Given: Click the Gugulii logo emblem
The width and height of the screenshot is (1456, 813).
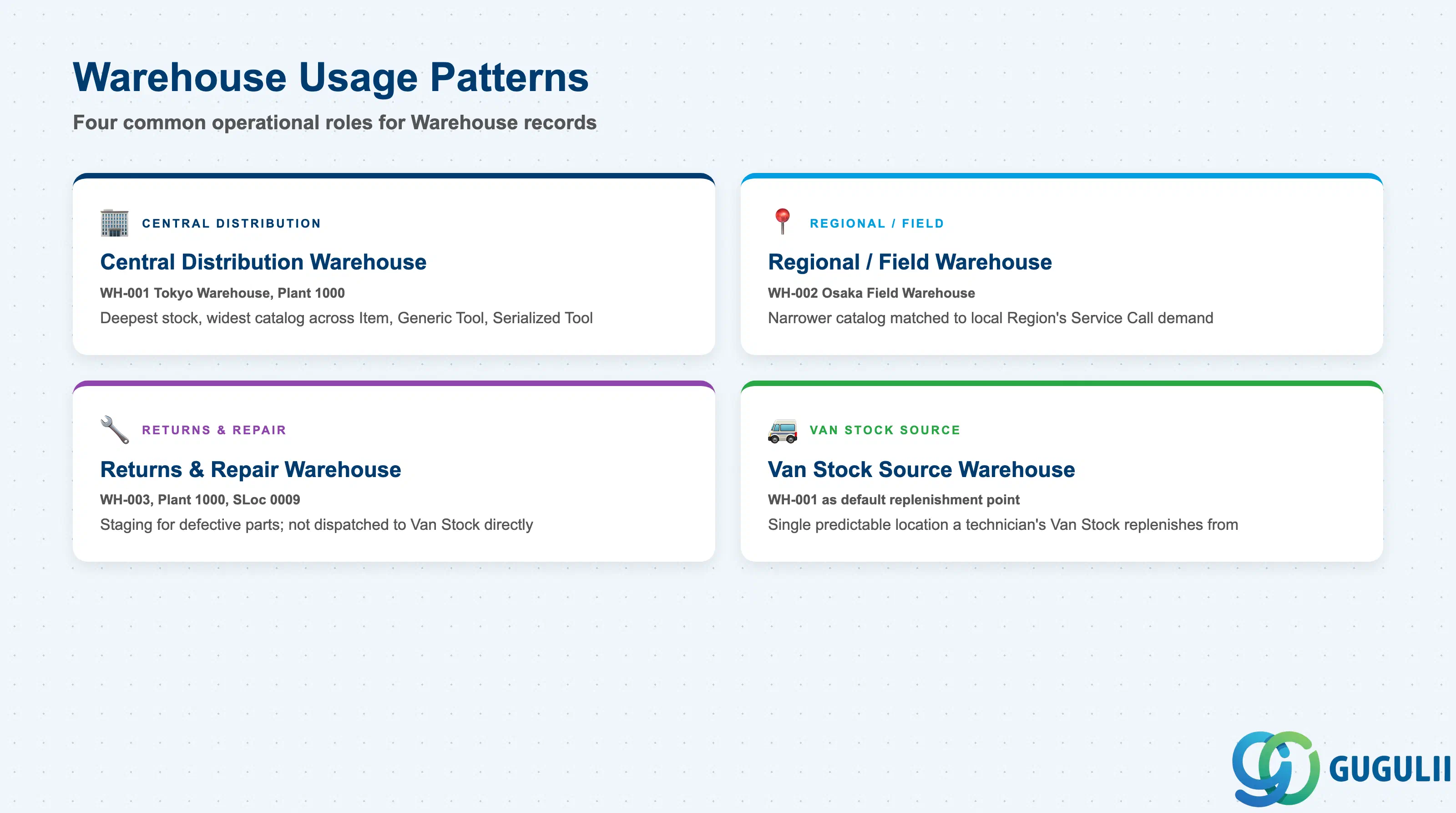Looking at the screenshot, I should (x=1275, y=768).
